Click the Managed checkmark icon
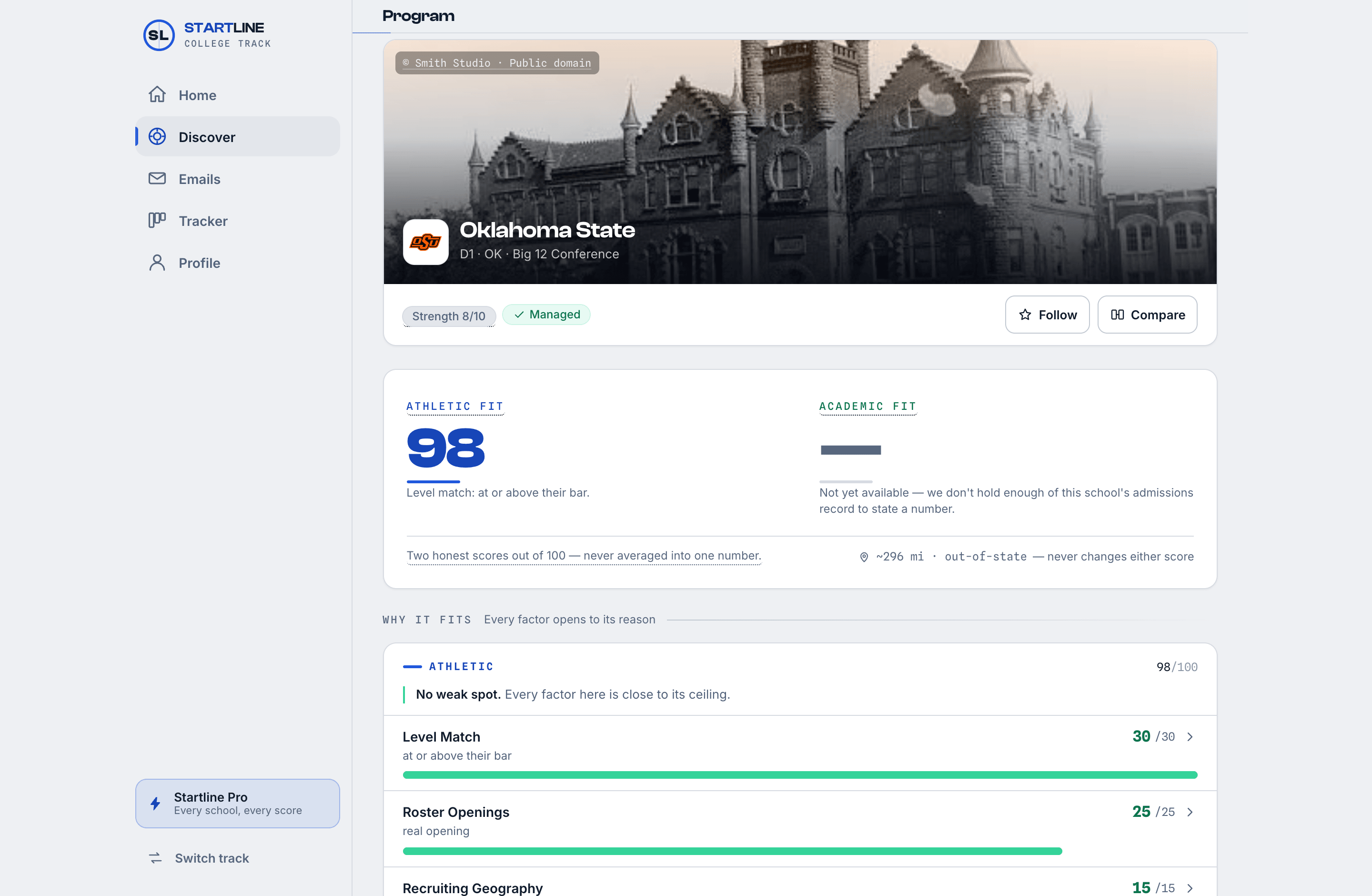The height and width of the screenshot is (896, 1372). [519, 315]
